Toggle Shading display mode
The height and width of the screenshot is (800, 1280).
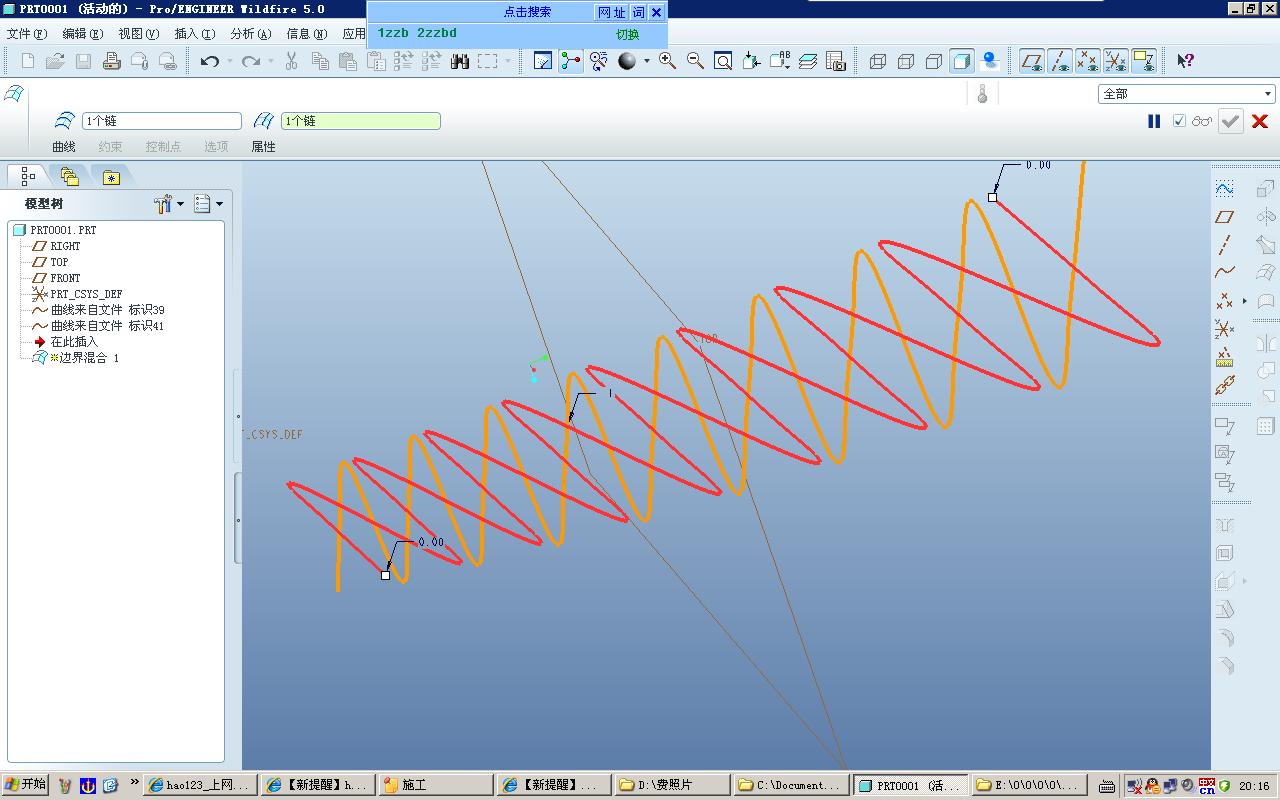(961, 61)
